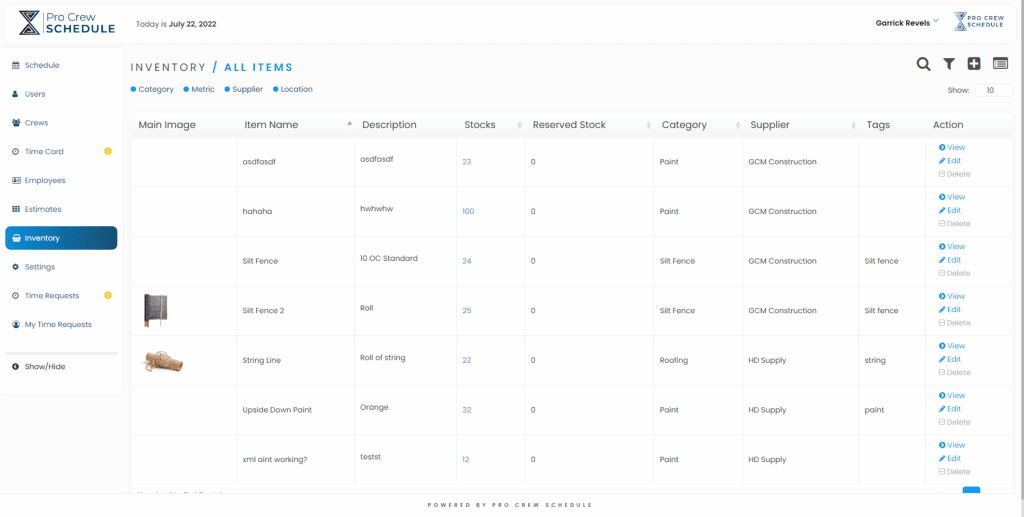
Task: Click the Show entries count field
Action: [x=994, y=90]
